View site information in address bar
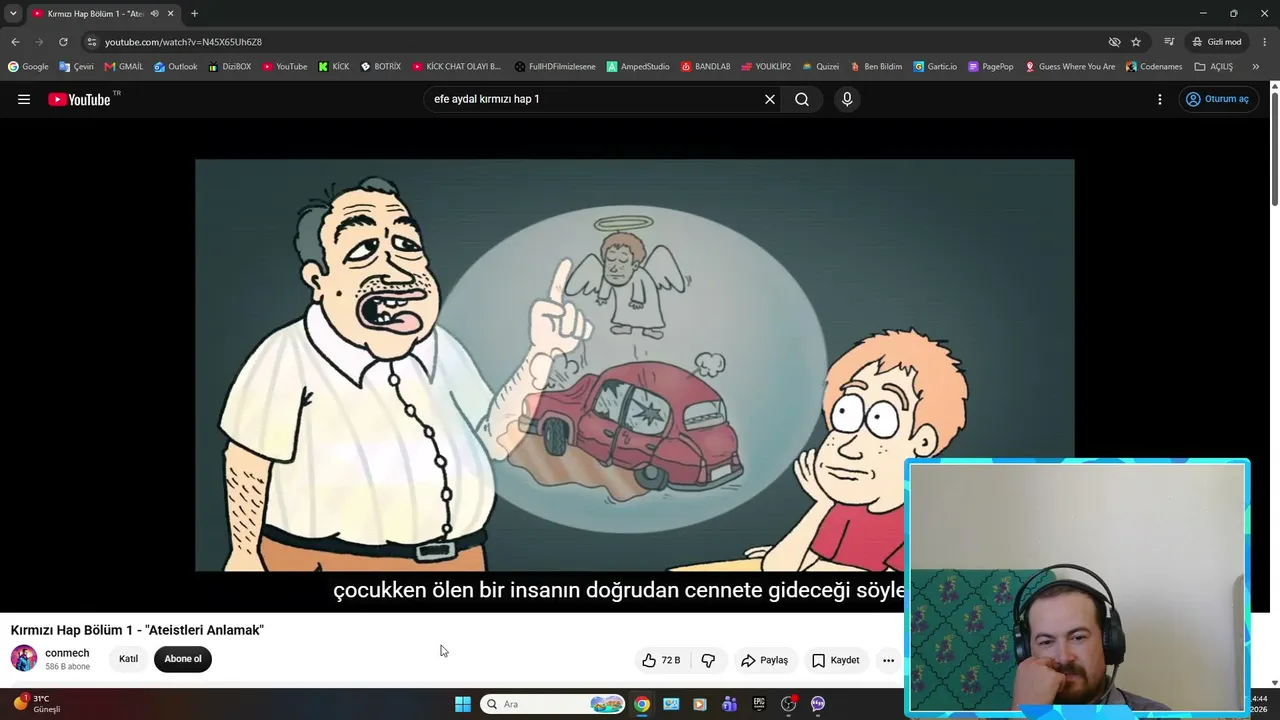1280x720 pixels. coord(92,42)
